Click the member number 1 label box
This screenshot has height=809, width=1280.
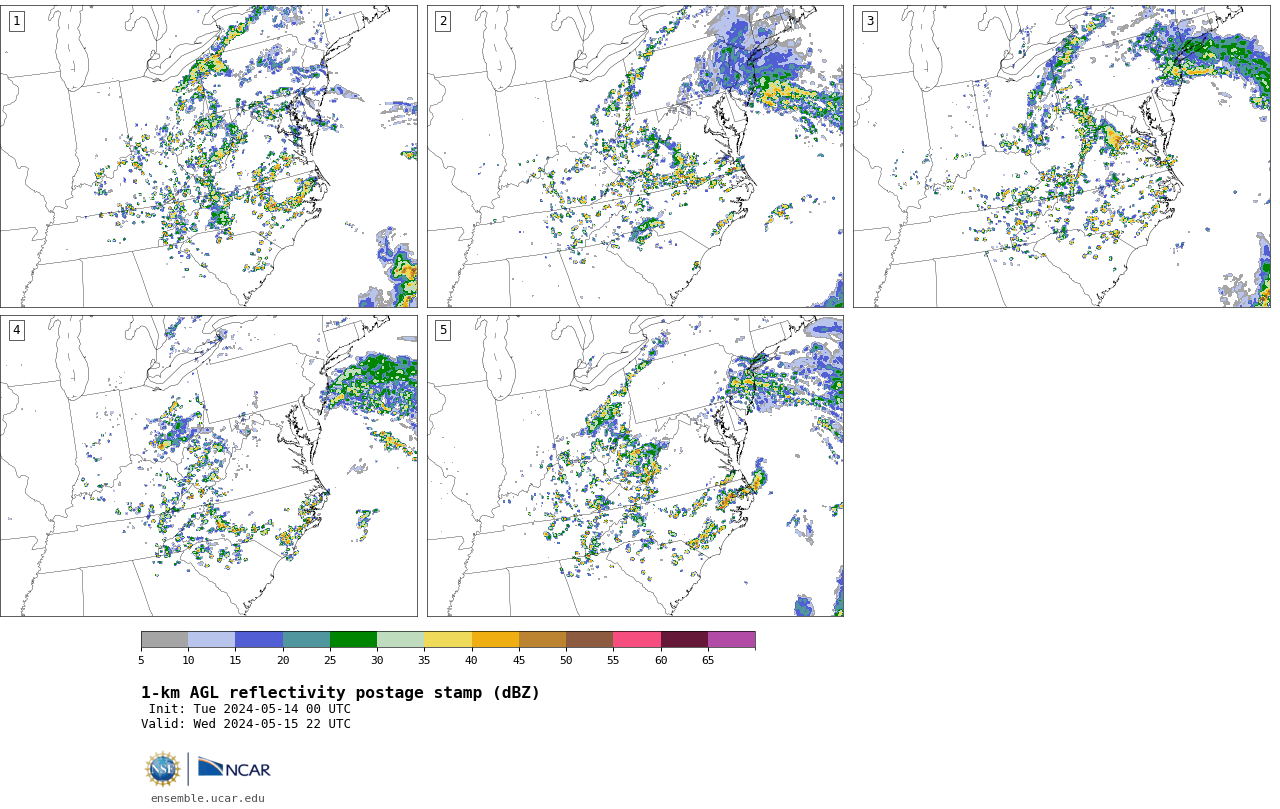tap(16, 21)
